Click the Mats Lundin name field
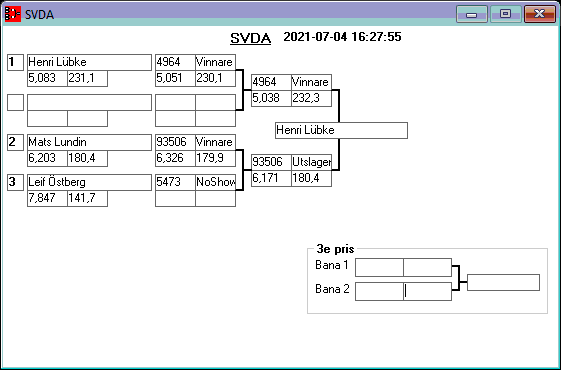 89,142
